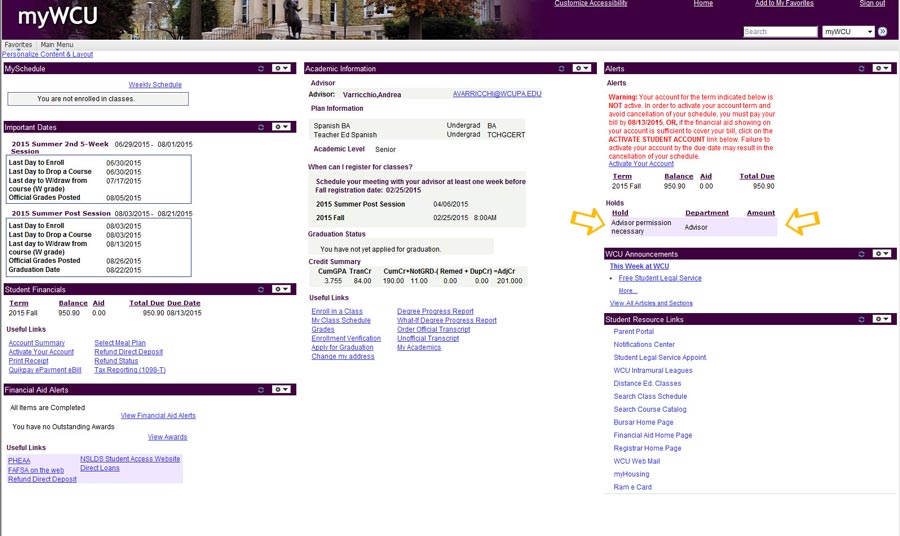The width and height of the screenshot is (900, 536).
Task: Open Personalize Content & Layout
Action: [x=47, y=54]
